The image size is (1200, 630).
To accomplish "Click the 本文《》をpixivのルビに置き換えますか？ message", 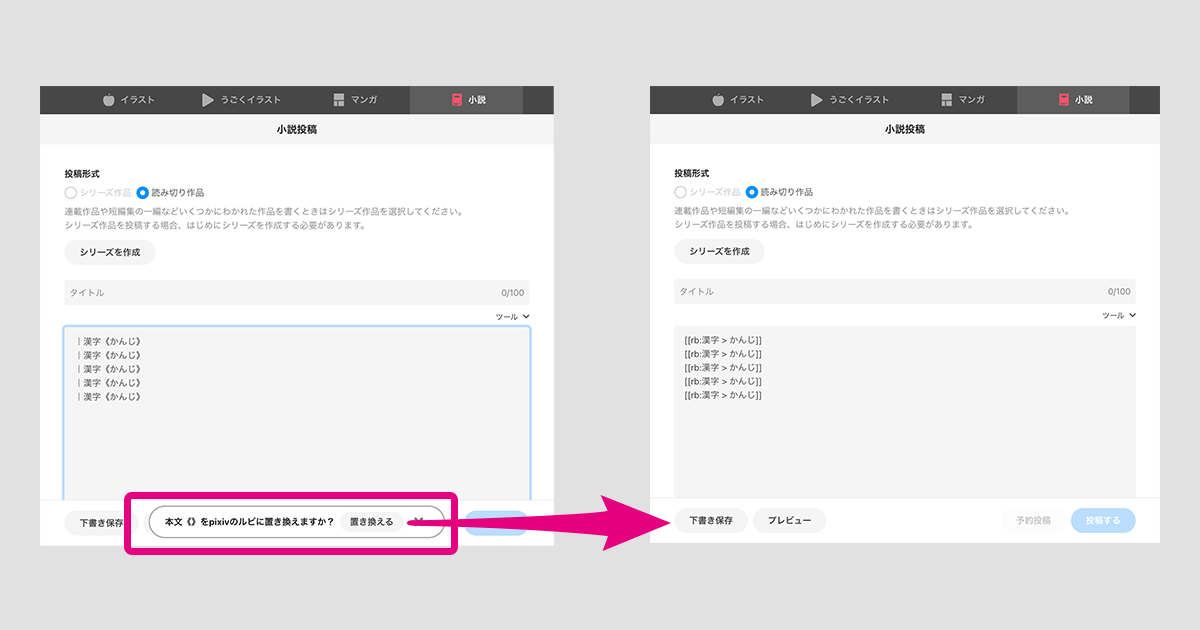I will click(249, 522).
